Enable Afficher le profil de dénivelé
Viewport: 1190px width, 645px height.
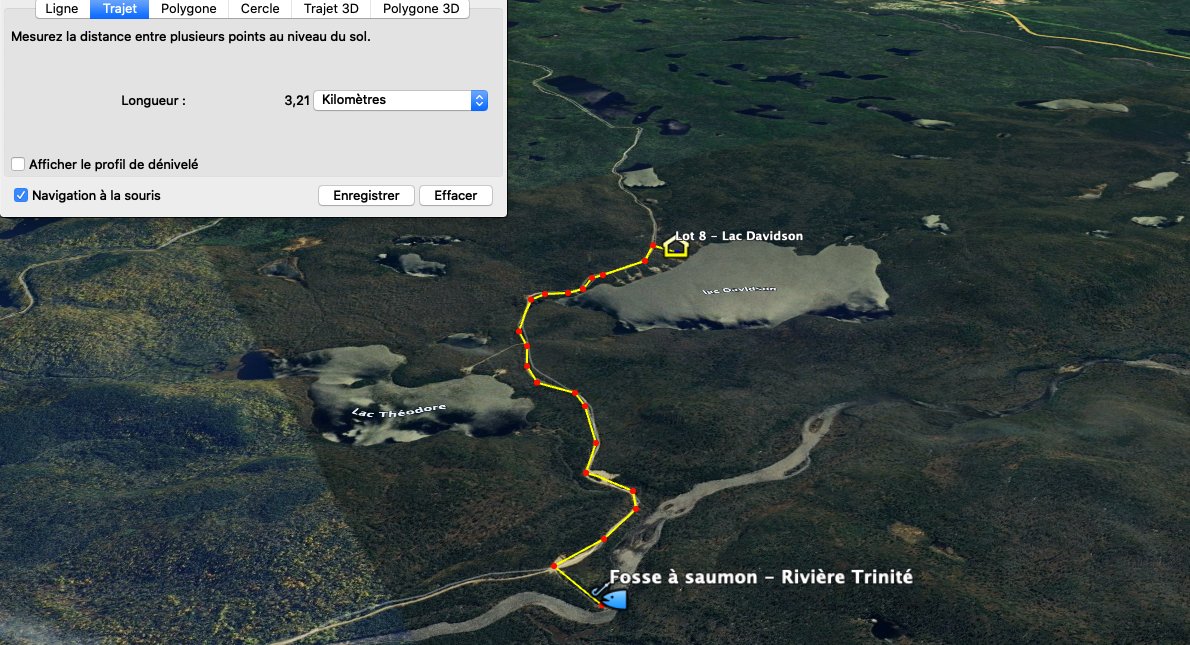(x=18, y=164)
